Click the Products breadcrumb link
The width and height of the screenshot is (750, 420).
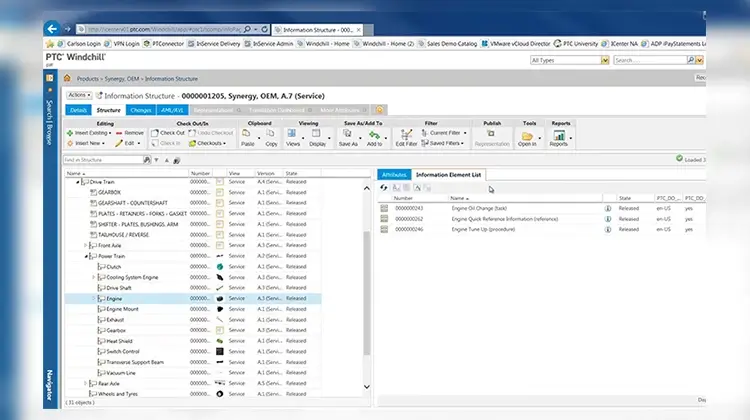[x=88, y=78]
